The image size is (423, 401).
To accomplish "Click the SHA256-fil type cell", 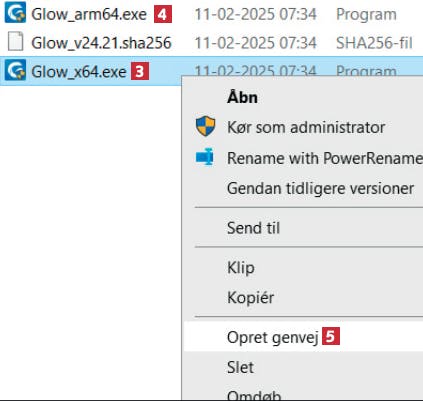I will pos(374,43).
